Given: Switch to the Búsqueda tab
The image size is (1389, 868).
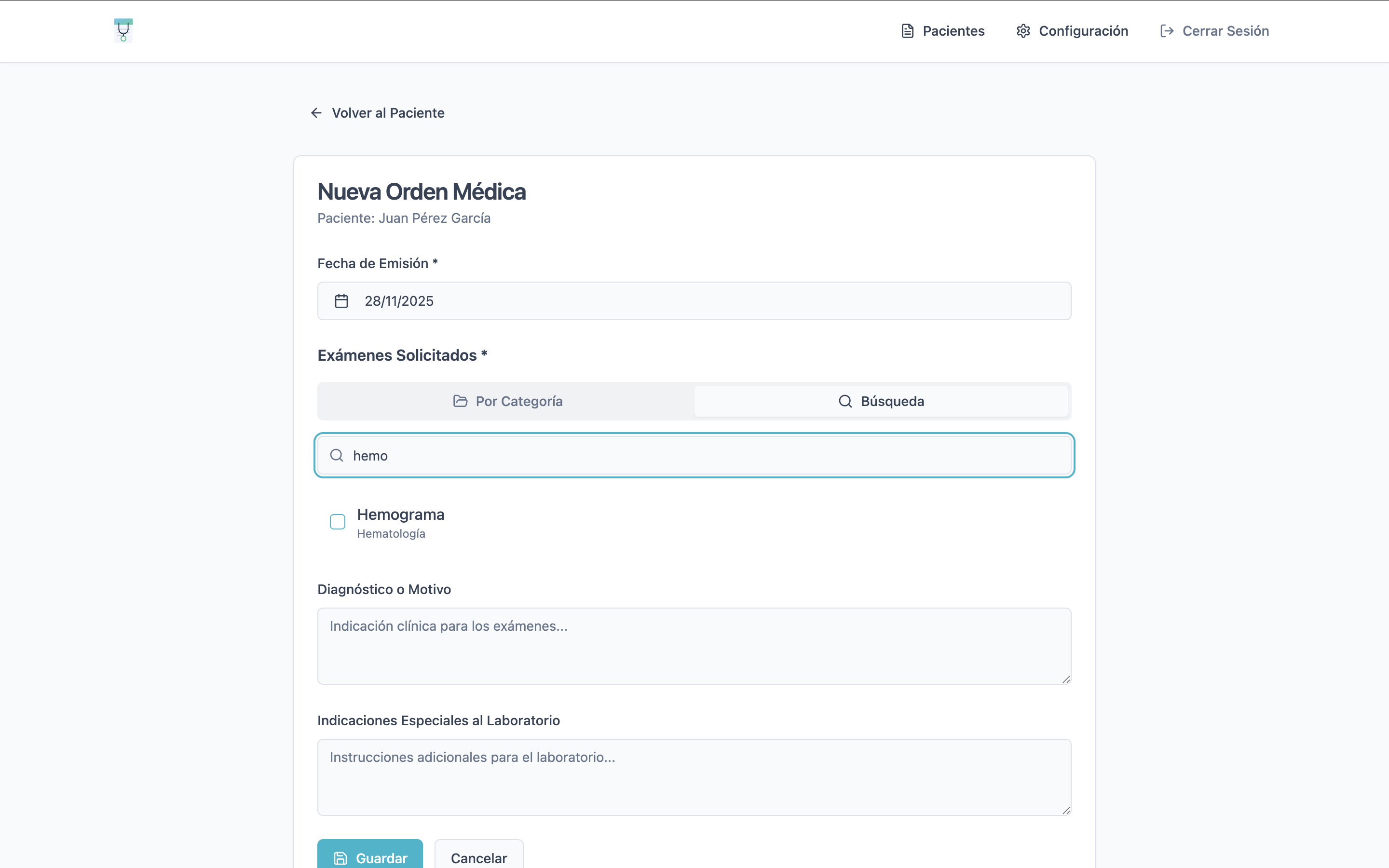Looking at the screenshot, I should click(881, 401).
